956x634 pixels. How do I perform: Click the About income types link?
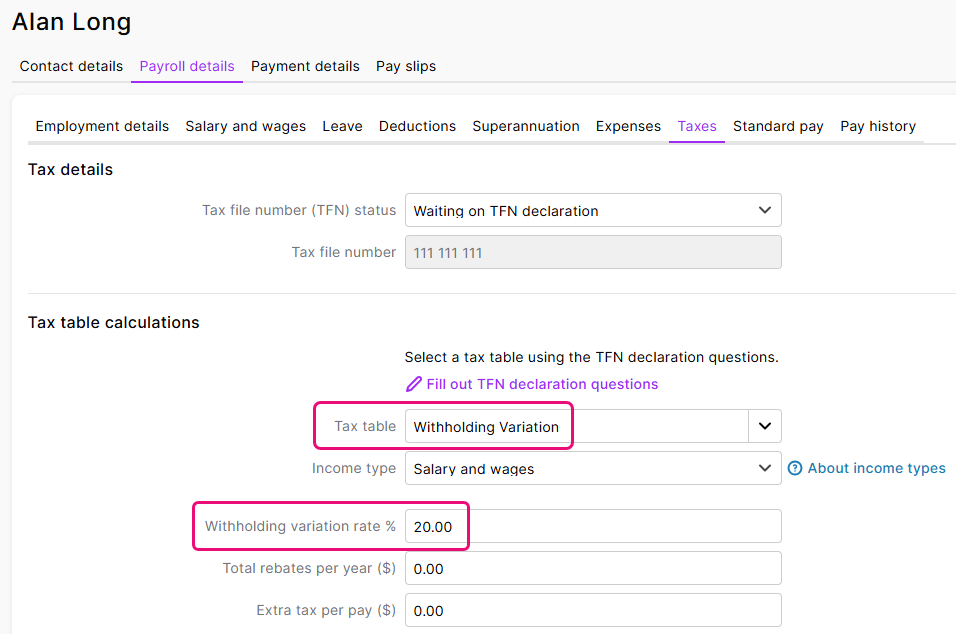click(875, 468)
